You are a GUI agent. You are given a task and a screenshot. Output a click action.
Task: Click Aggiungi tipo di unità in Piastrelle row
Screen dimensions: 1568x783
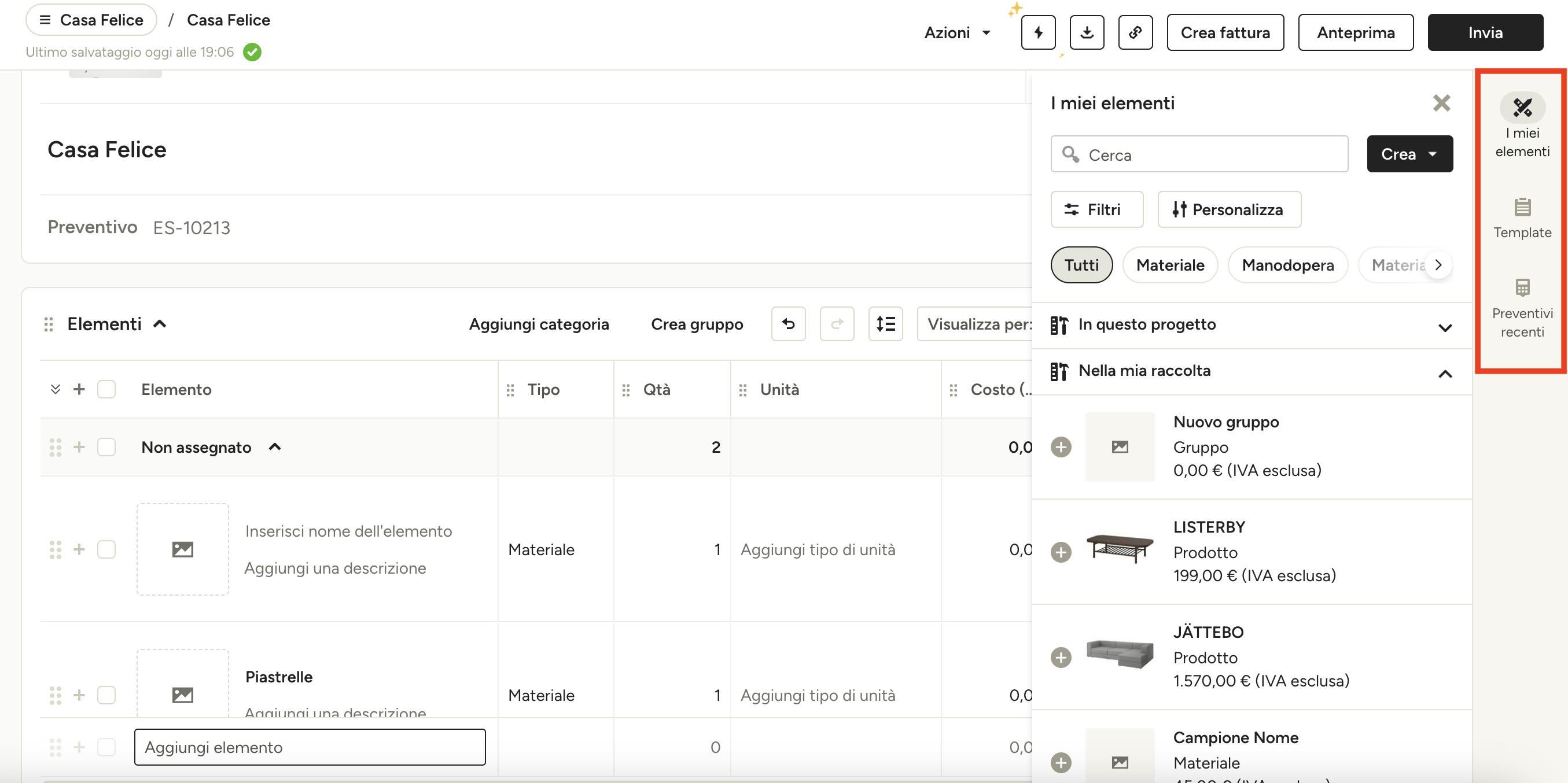[818, 696]
